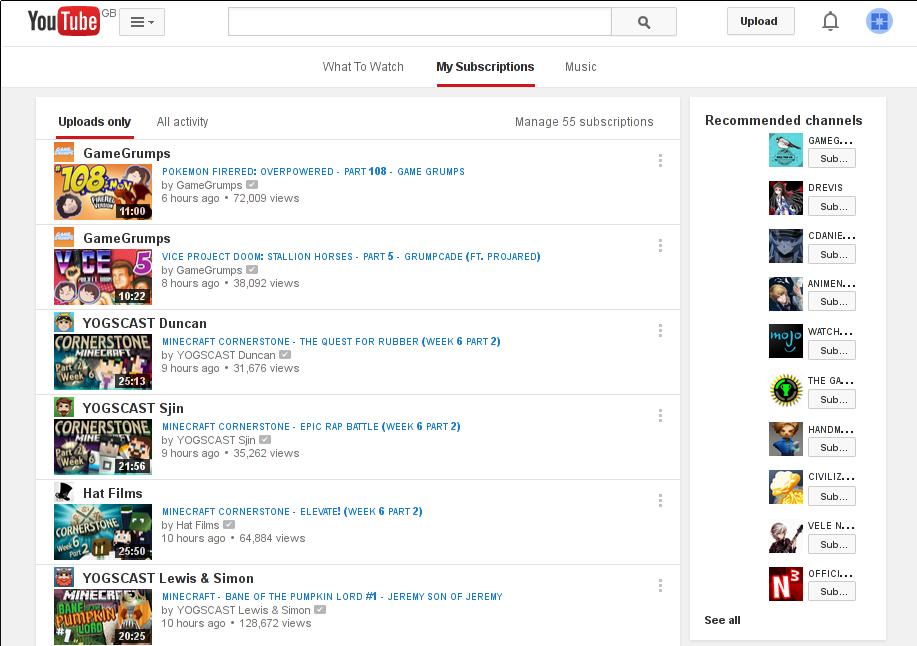Click GameGrumps channel heading above FireRed video

click(x=127, y=153)
